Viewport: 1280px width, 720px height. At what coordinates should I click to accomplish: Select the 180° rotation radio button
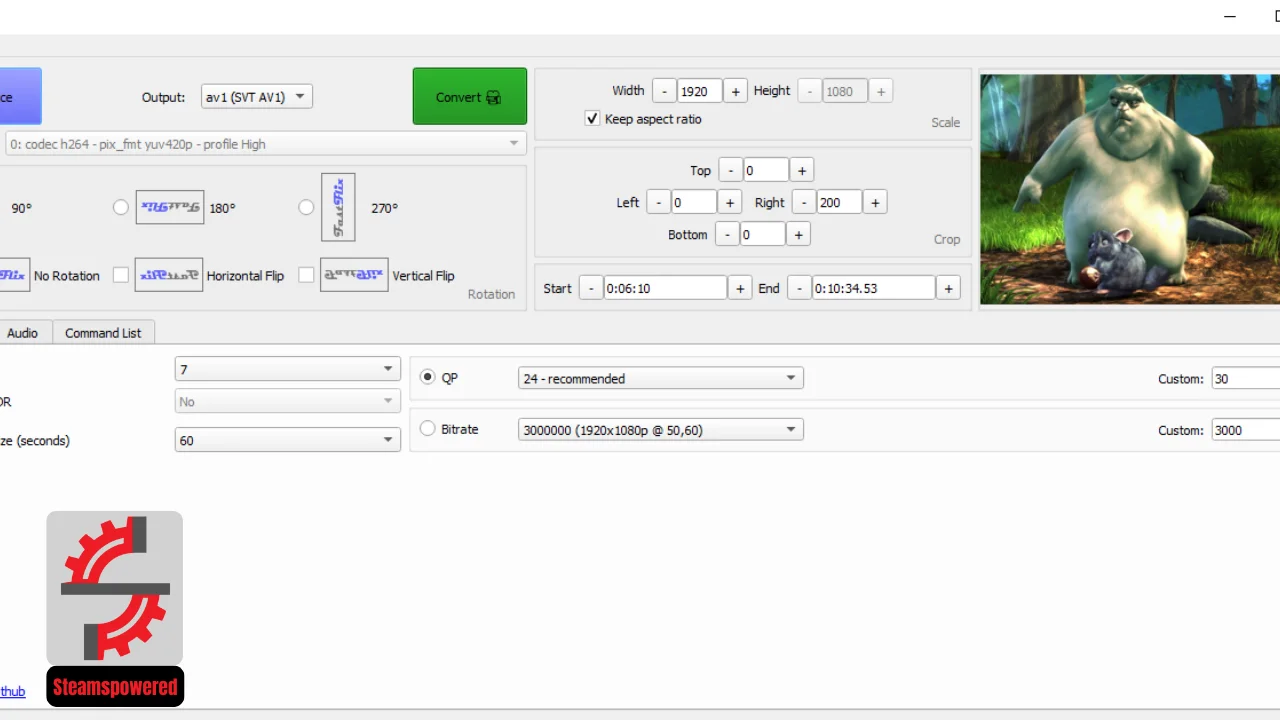[x=121, y=207]
